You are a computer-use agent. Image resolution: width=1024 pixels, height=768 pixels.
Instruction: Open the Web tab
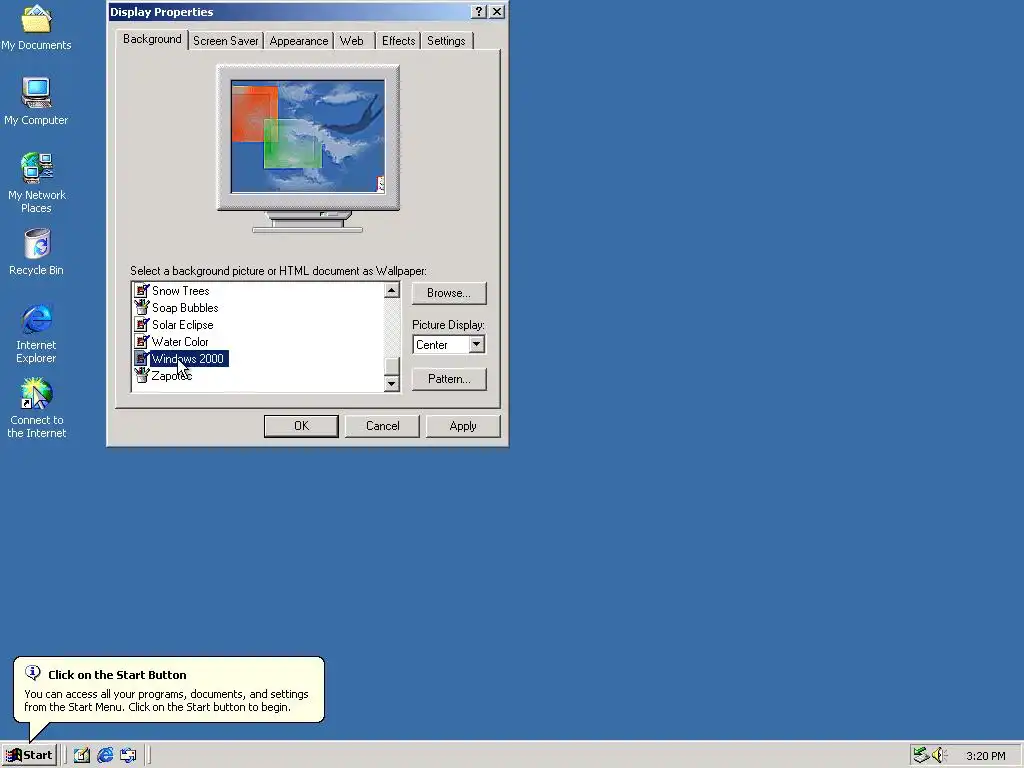(x=351, y=41)
